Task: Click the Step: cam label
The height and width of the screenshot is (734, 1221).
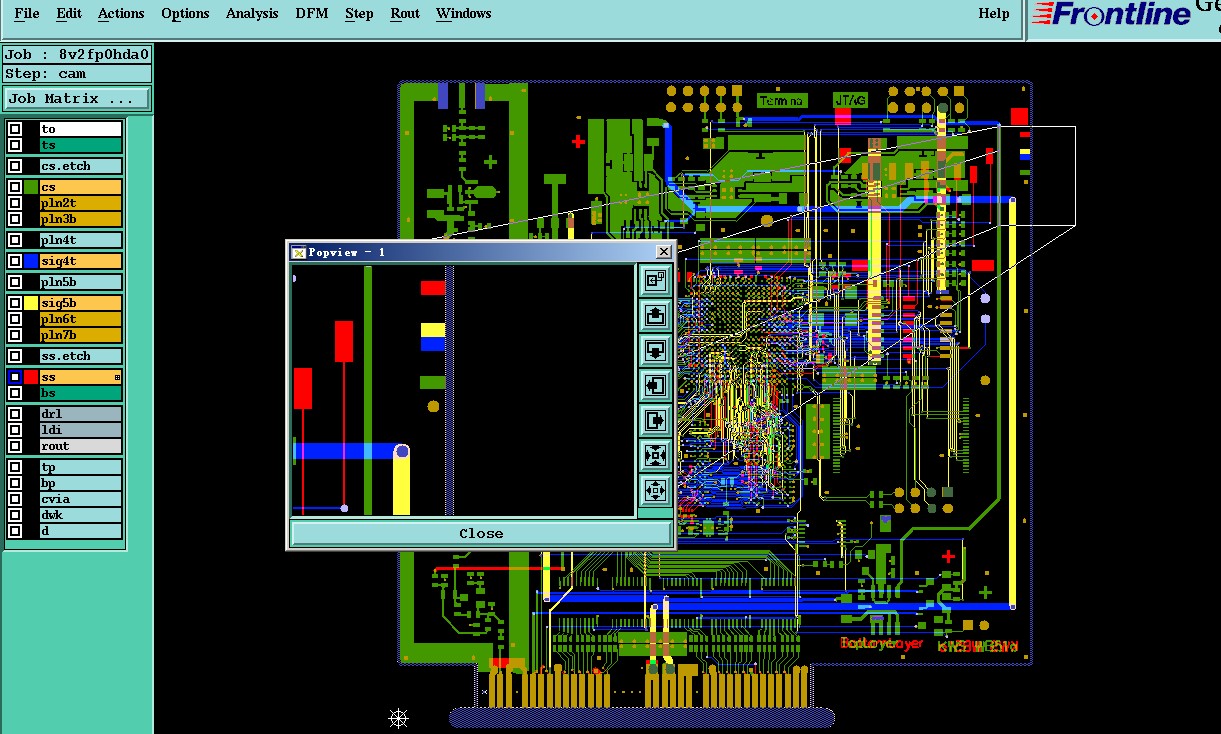Action: pyautogui.click(x=77, y=73)
